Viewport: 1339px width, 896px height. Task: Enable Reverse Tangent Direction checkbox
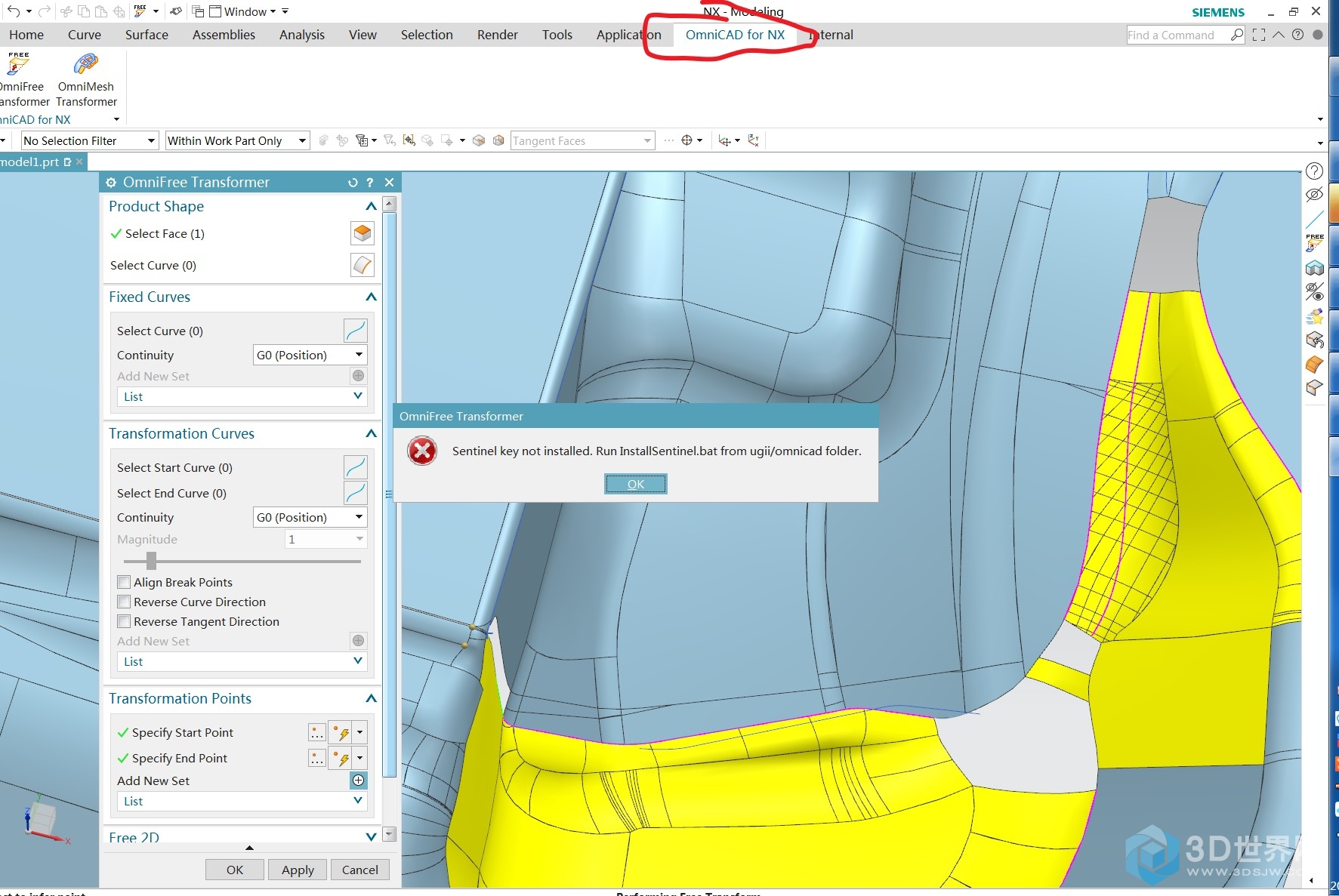pos(124,621)
